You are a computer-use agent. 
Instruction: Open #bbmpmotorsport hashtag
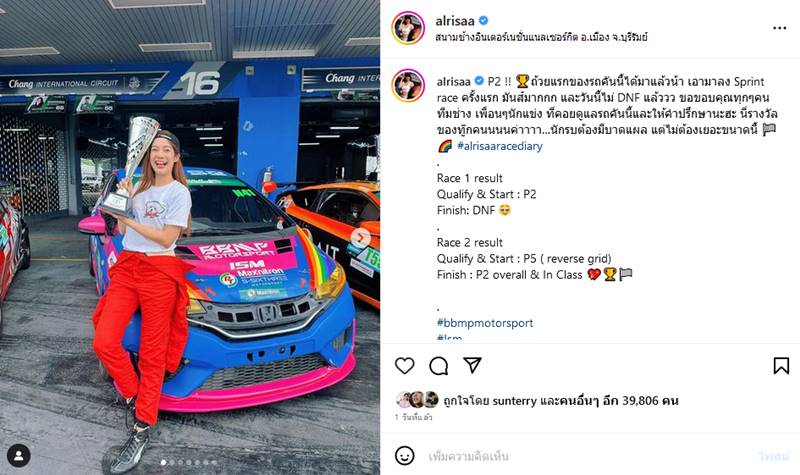pyautogui.click(x=485, y=323)
